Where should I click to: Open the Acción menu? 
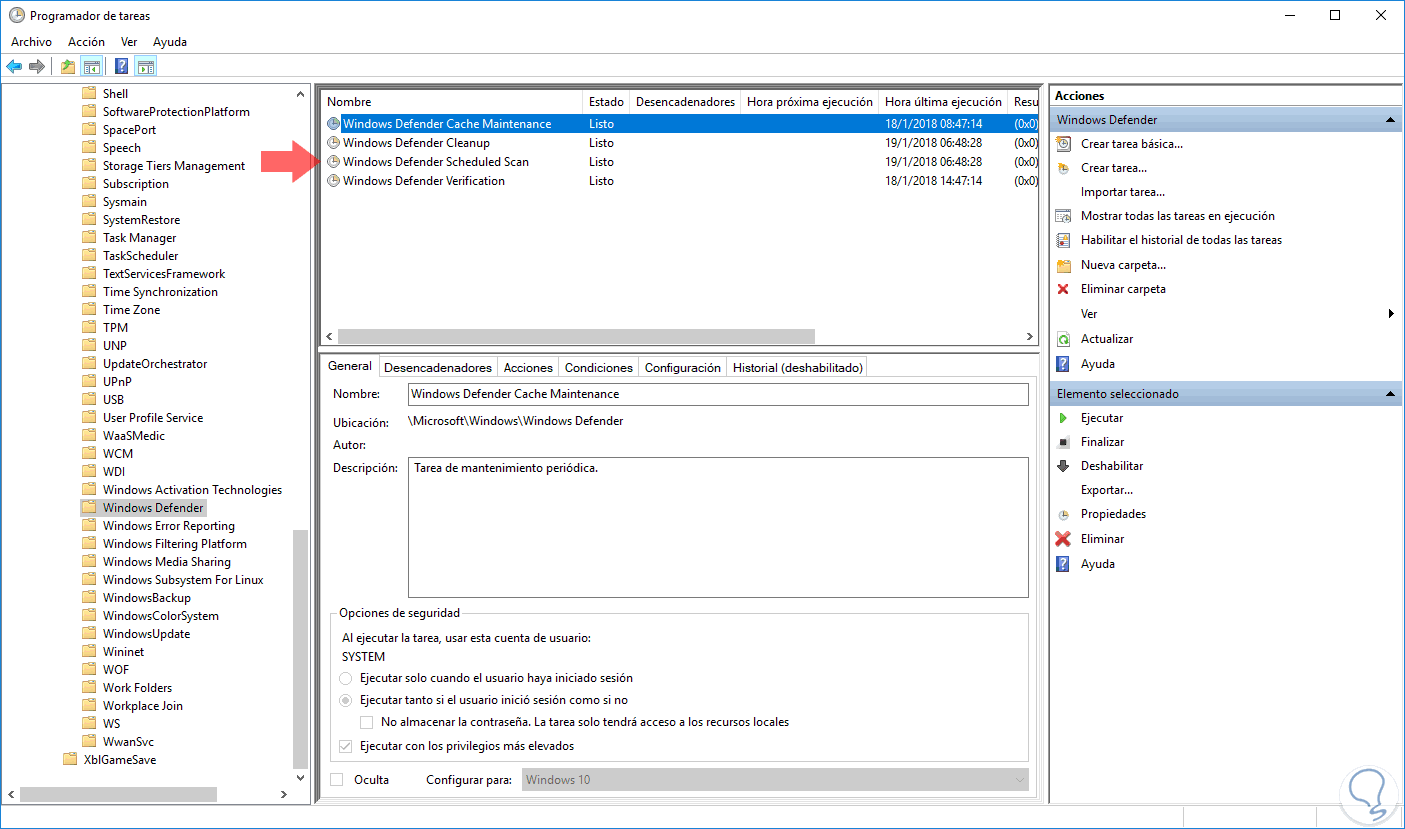[x=86, y=42]
